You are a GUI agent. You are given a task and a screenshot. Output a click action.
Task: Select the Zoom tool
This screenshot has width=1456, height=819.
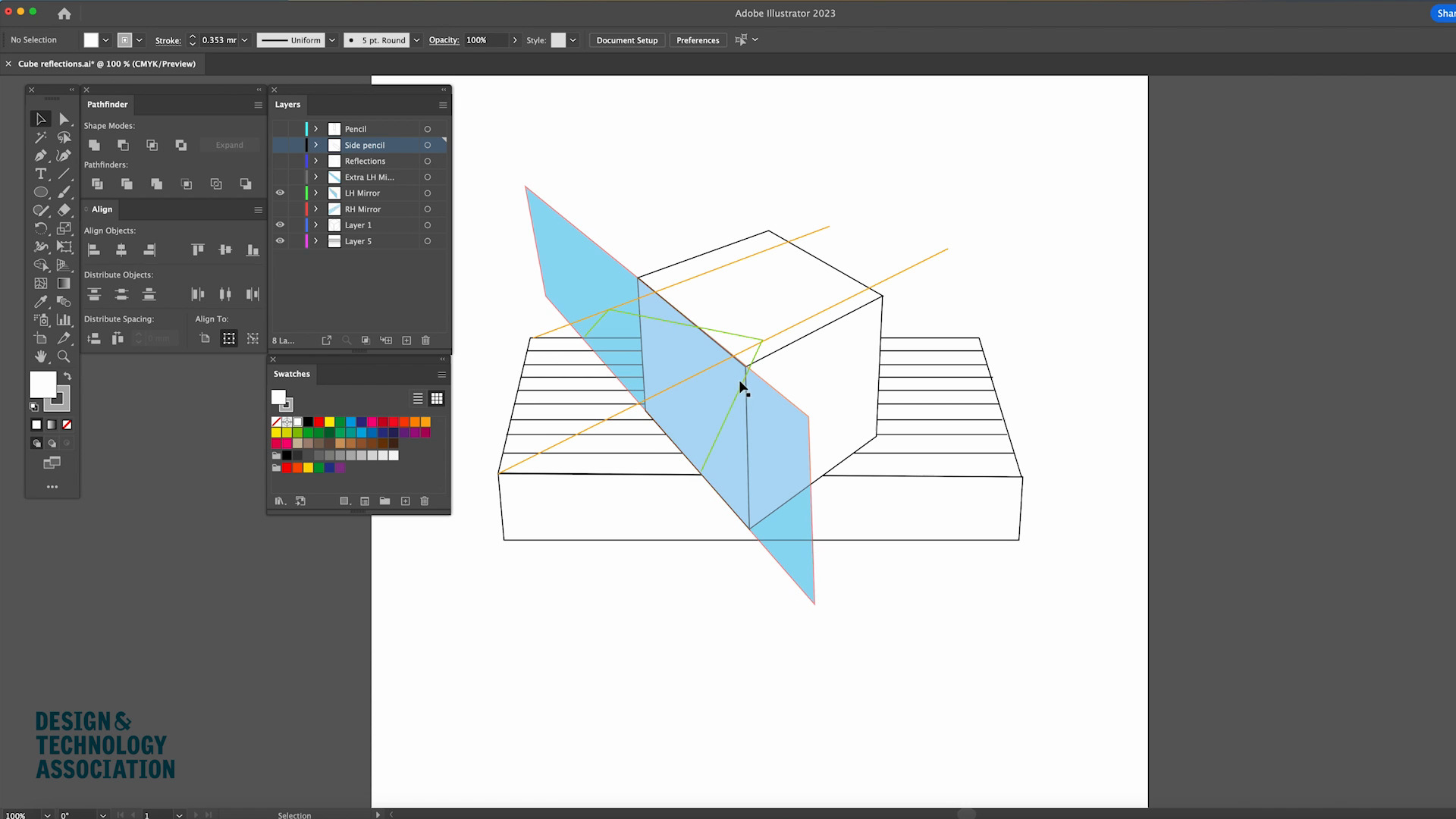[64, 356]
